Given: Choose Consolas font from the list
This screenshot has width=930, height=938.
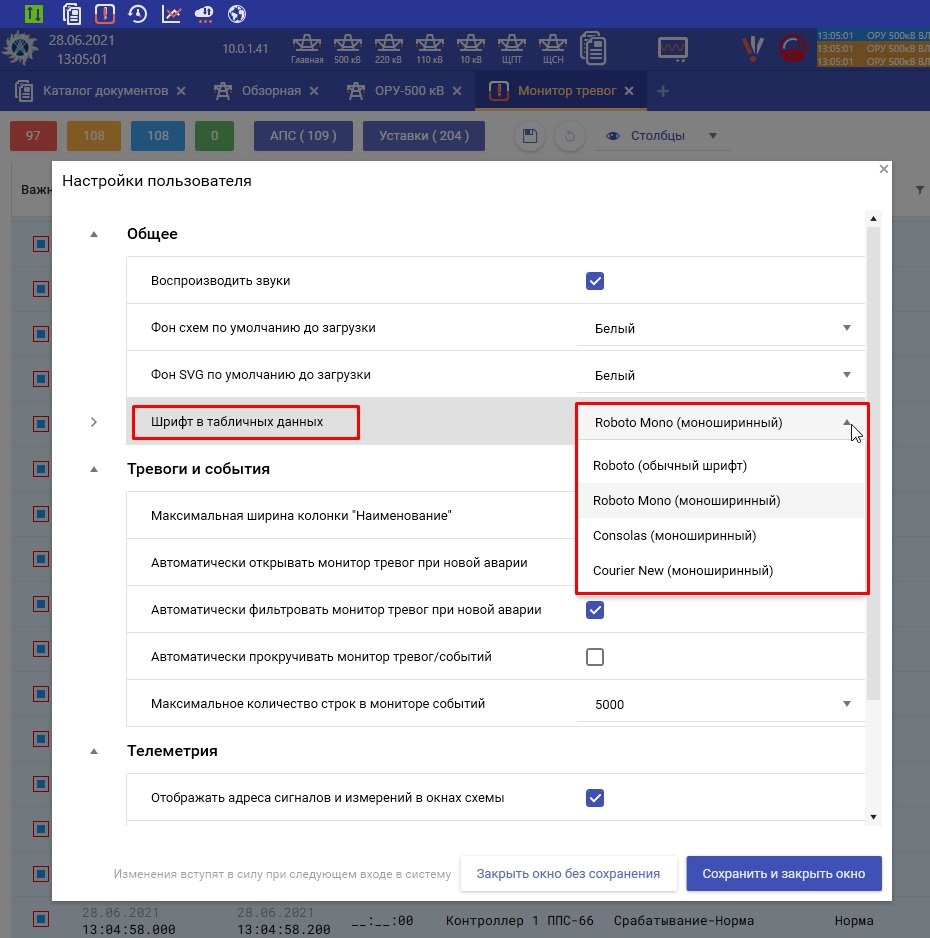Looking at the screenshot, I should tap(674, 536).
